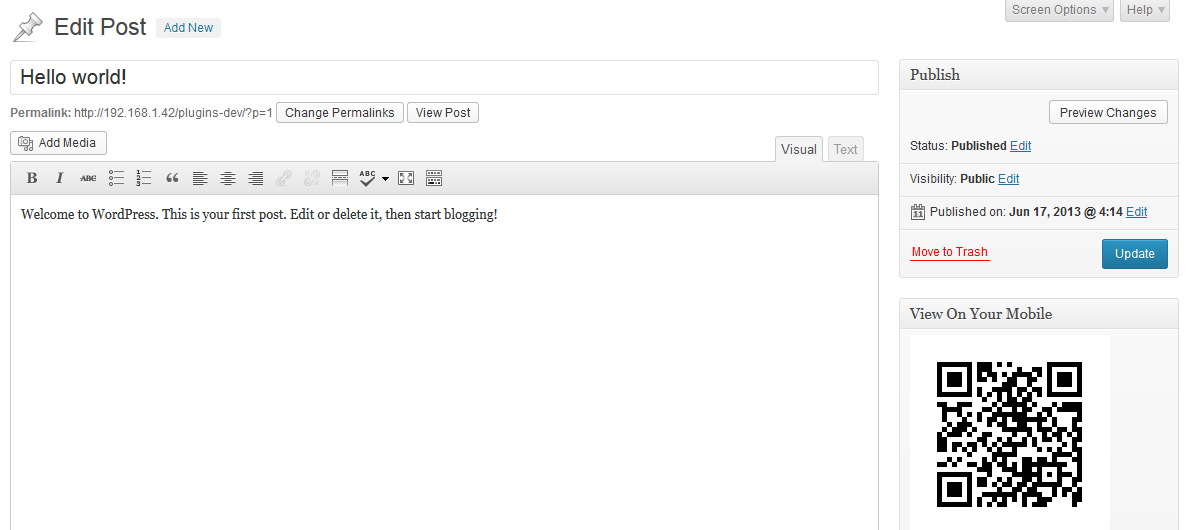Toggle the spellchecker ABC button

click(367, 179)
